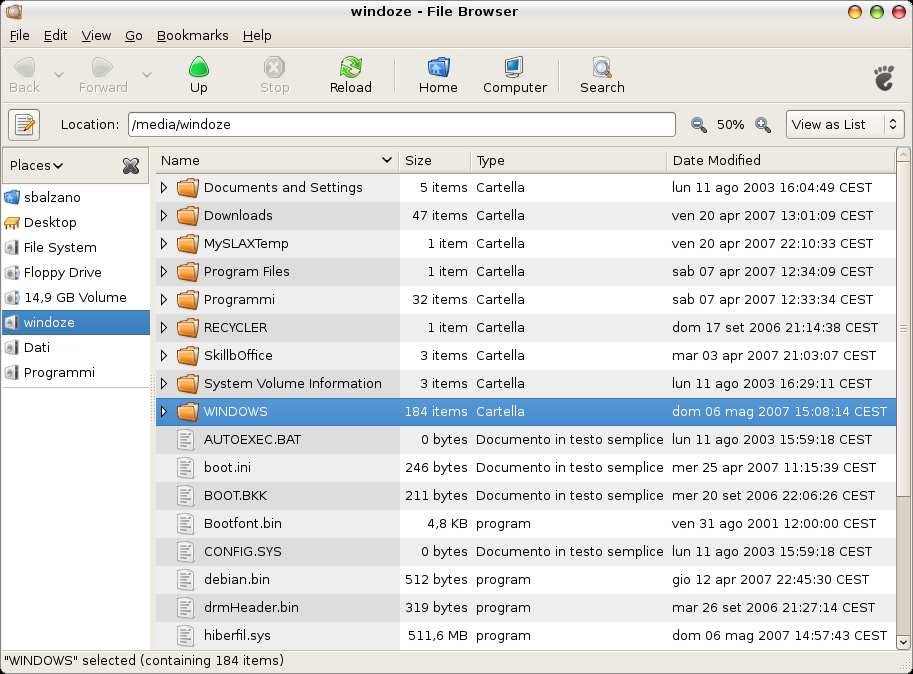913x674 pixels.
Task: Select the debian.bin file name
Action: 237,580
